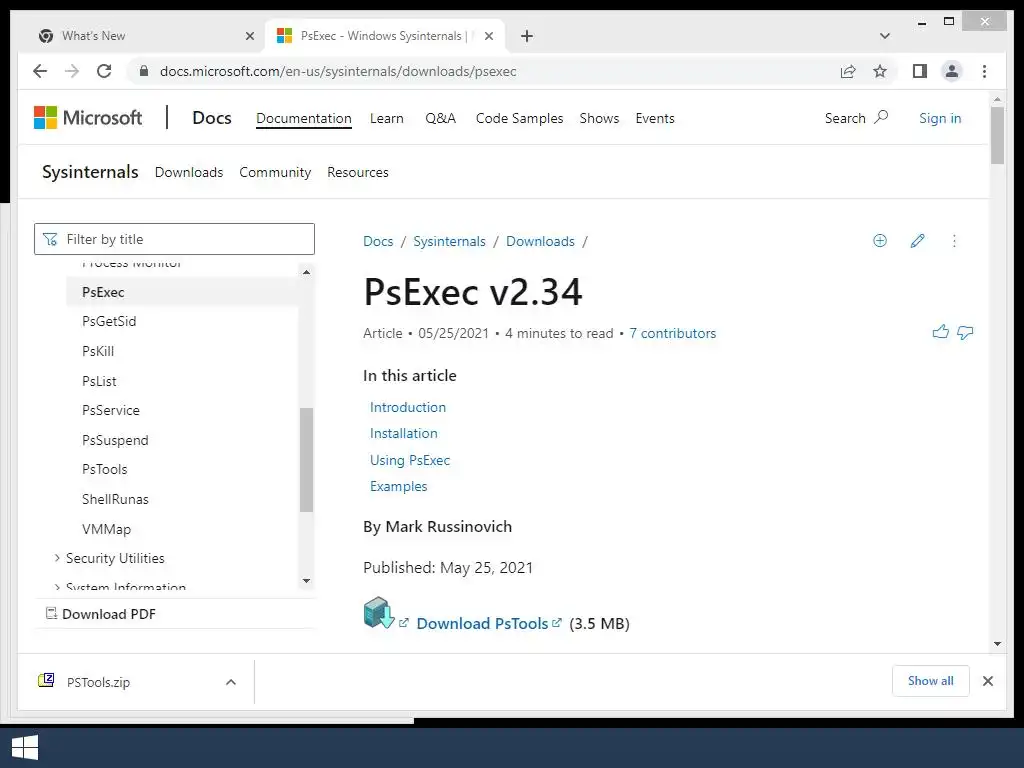Open Sysinternals home heading
Viewport: 1024px width, 768px height.
(90, 172)
